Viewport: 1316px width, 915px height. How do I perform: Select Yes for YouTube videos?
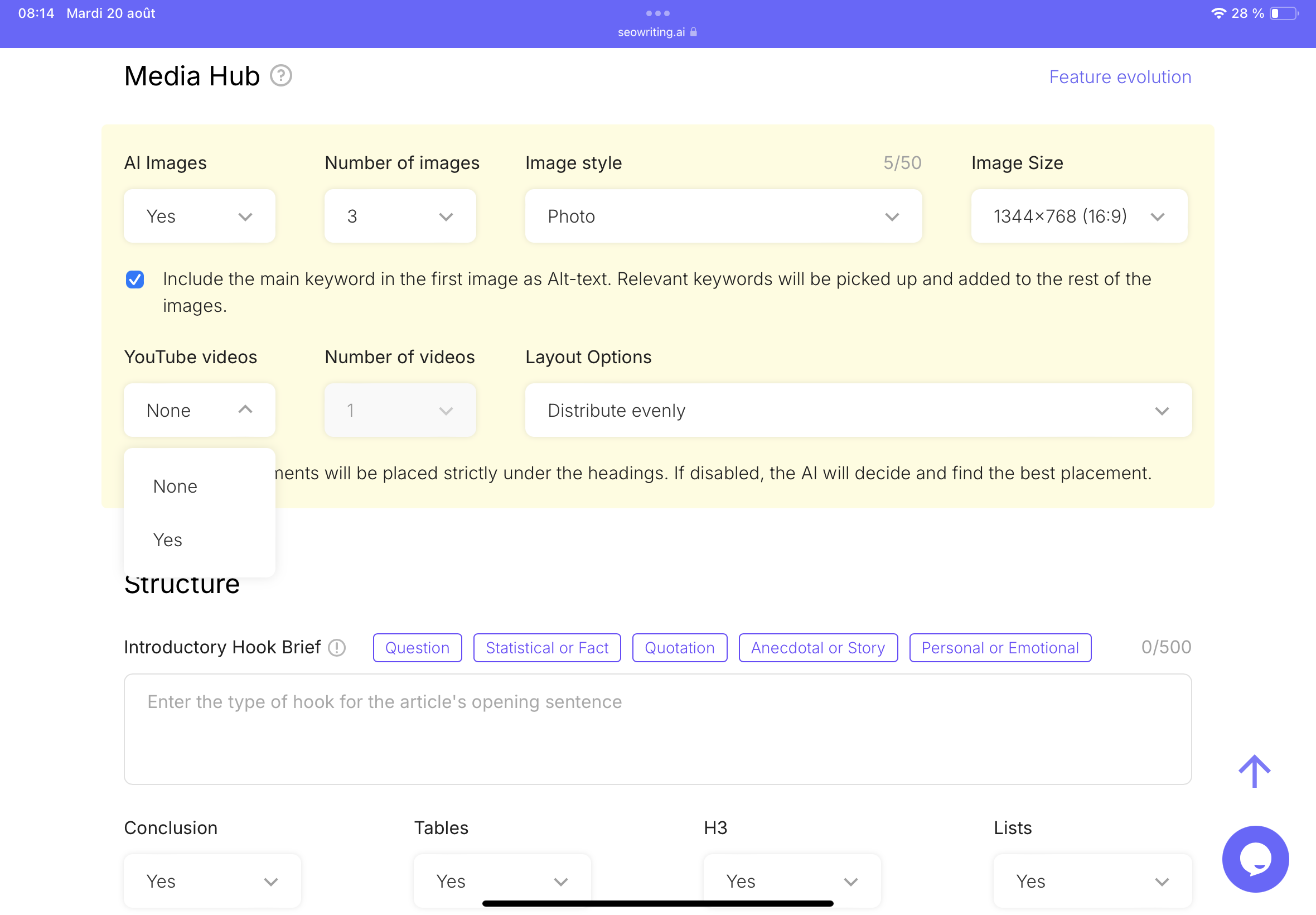click(x=168, y=539)
